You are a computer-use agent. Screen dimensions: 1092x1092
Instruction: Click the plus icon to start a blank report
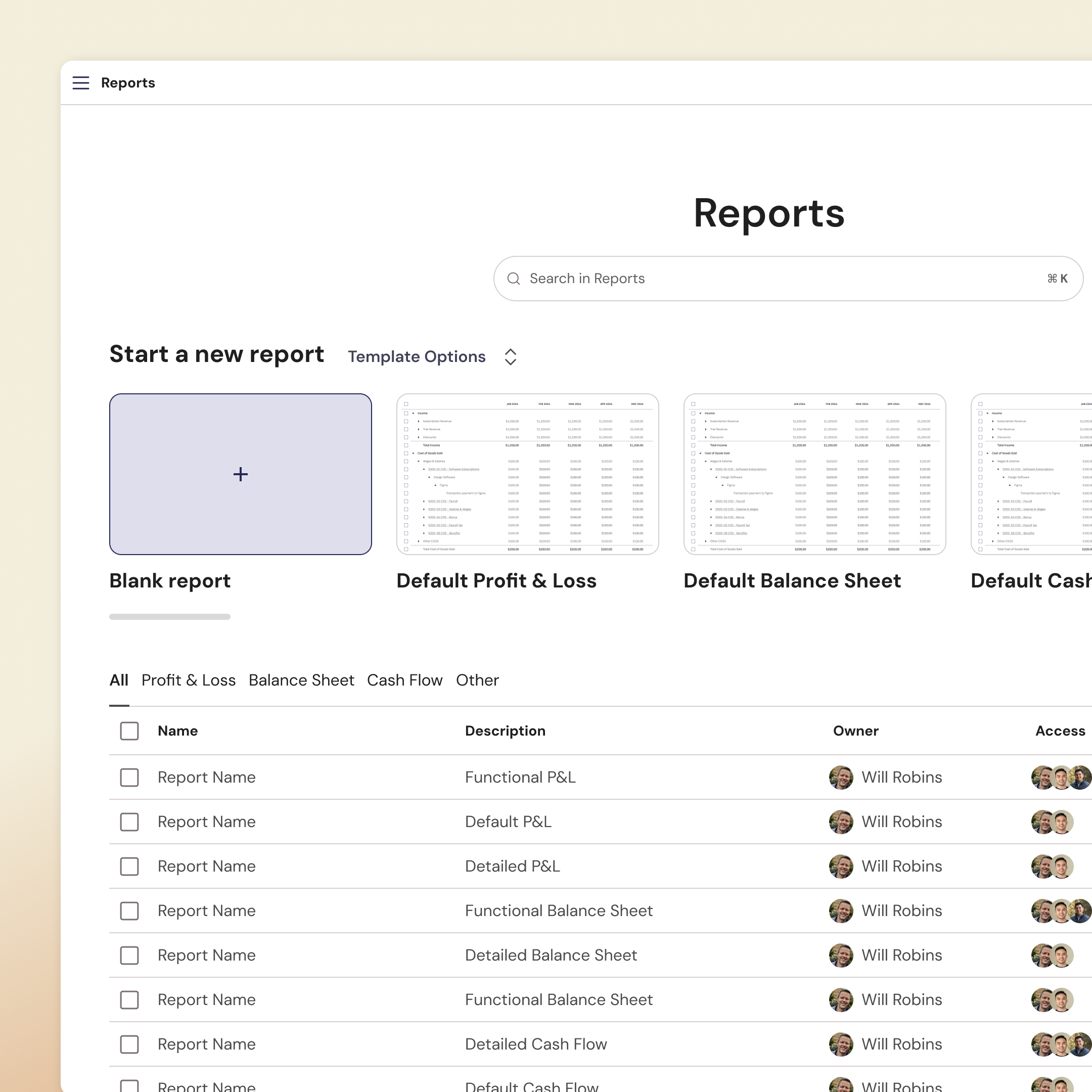point(240,474)
